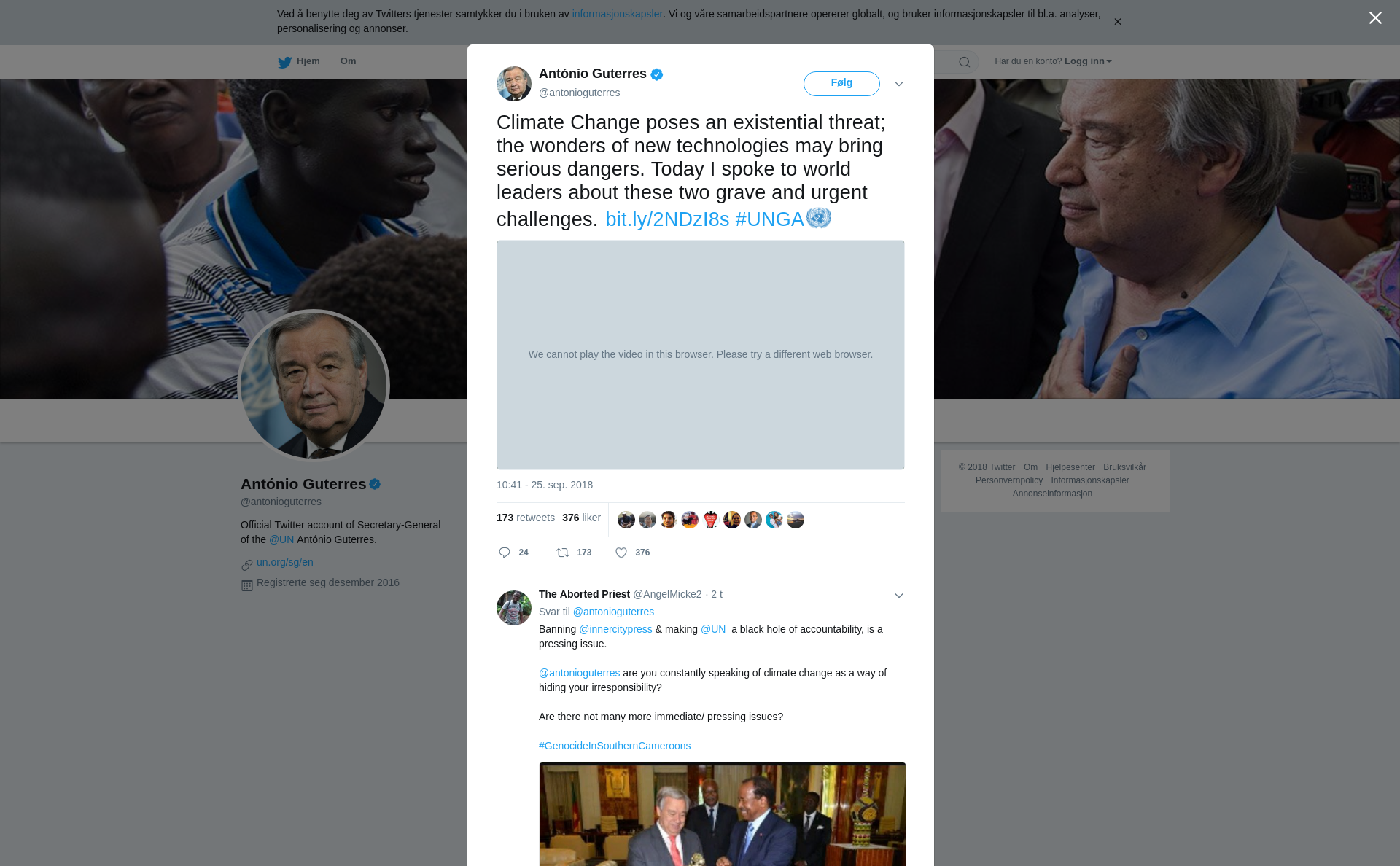This screenshot has height=866, width=1400.
Task: Go to the Om menu item
Action: [348, 61]
